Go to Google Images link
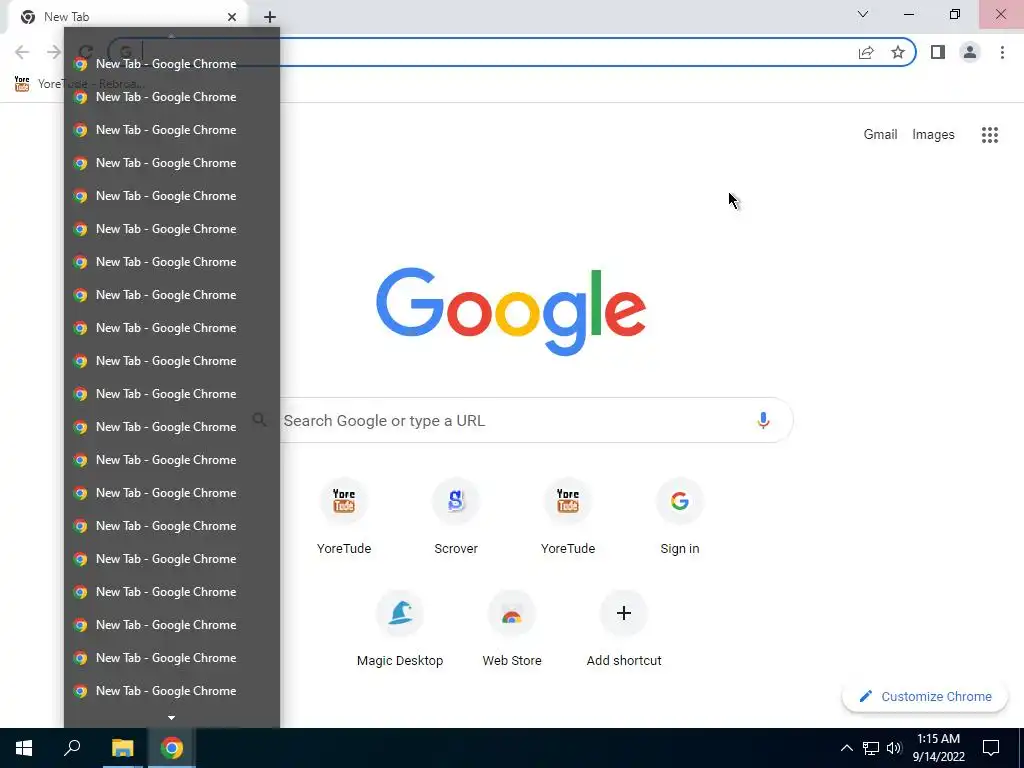 click(933, 135)
